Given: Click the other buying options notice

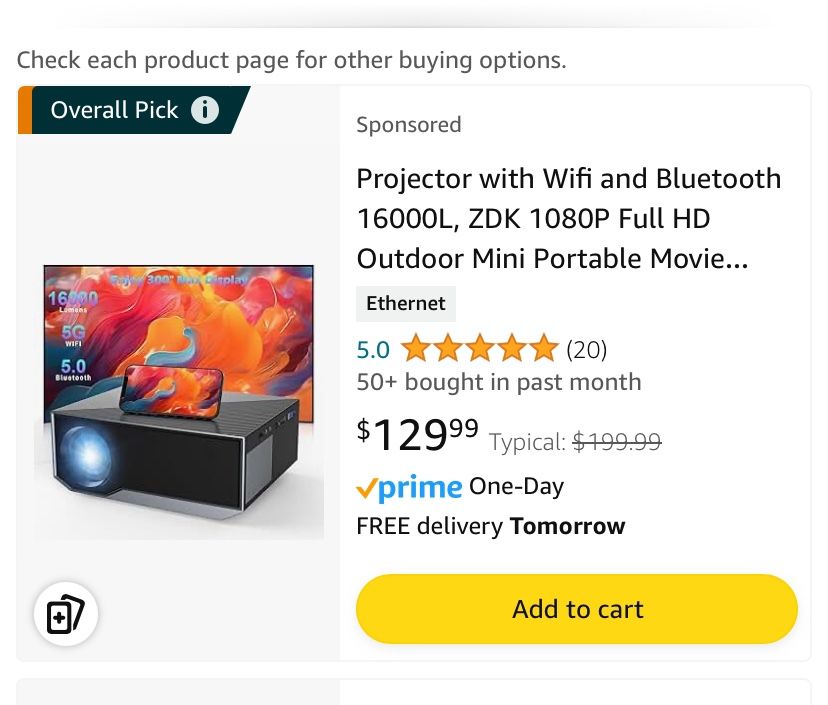Looking at the screenshot, I should pos(291,60).
